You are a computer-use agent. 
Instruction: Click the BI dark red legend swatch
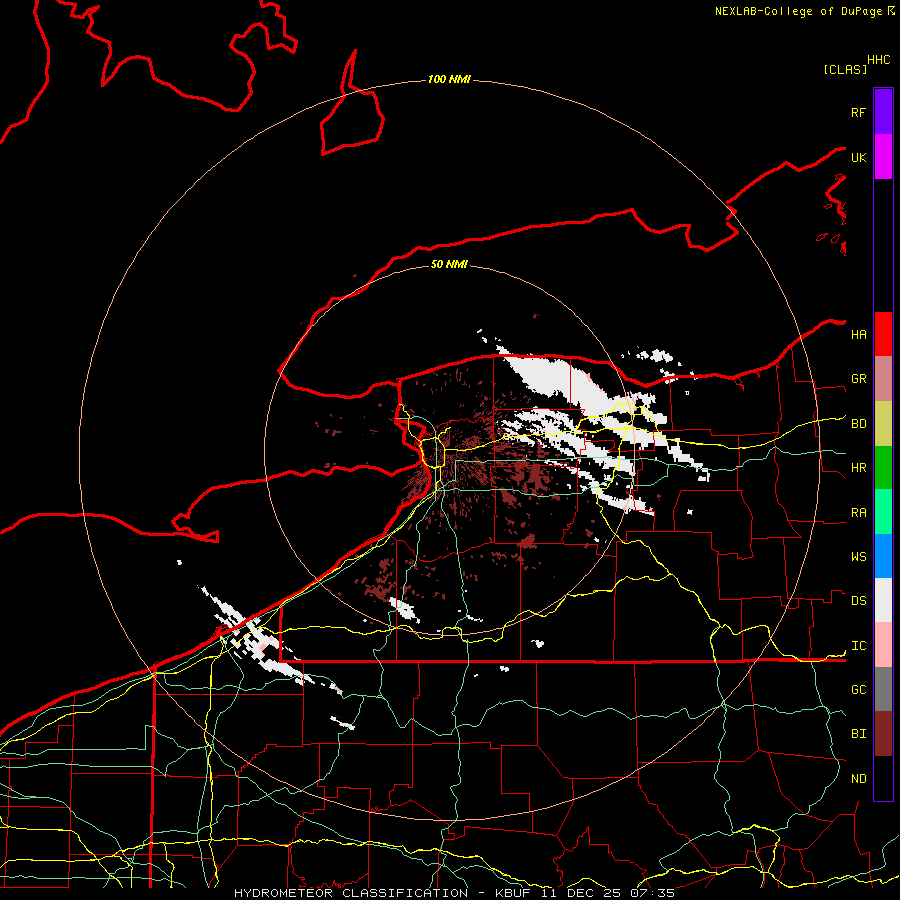883,734
